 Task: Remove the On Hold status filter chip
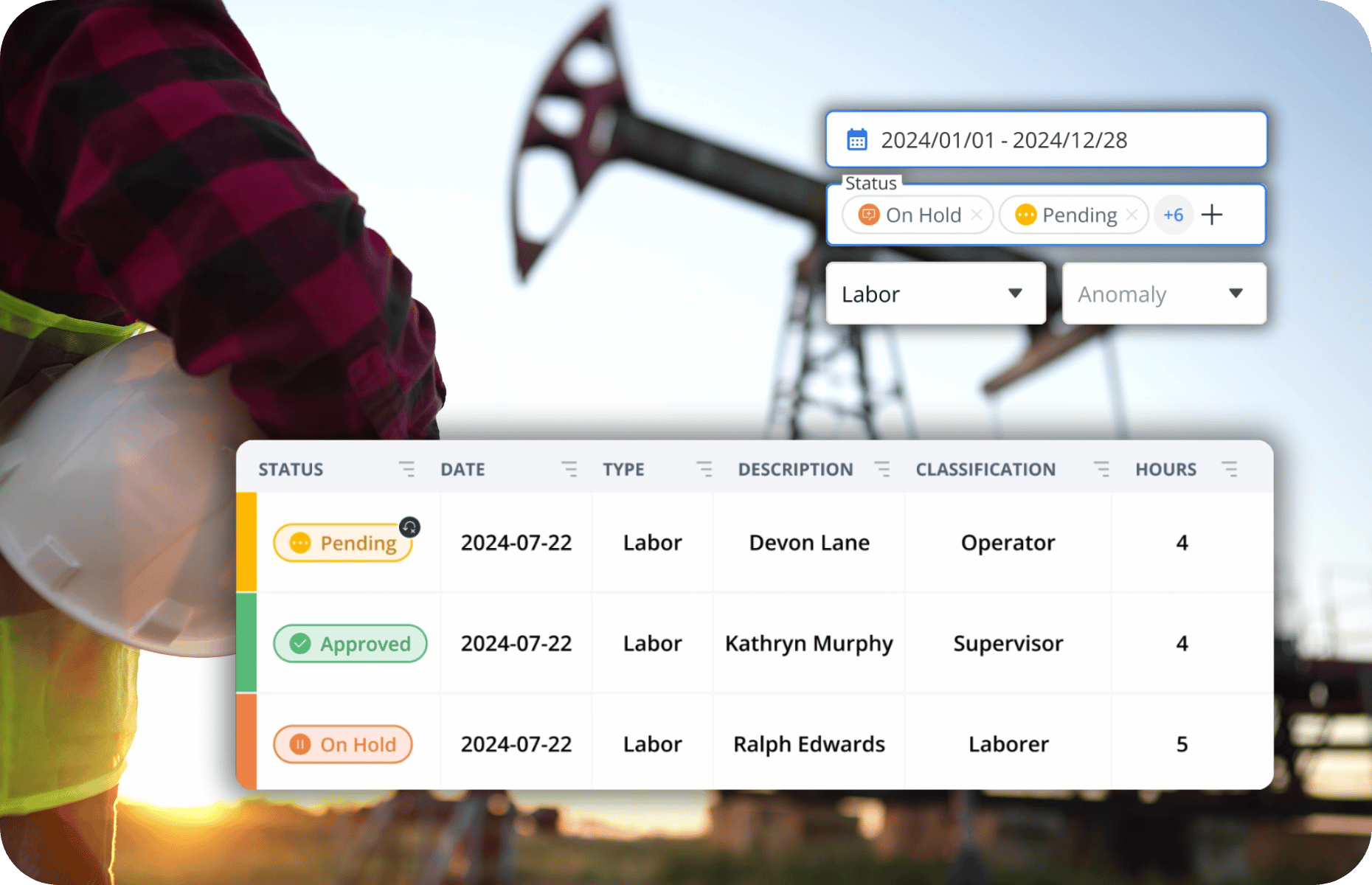[x=977, y=215]
